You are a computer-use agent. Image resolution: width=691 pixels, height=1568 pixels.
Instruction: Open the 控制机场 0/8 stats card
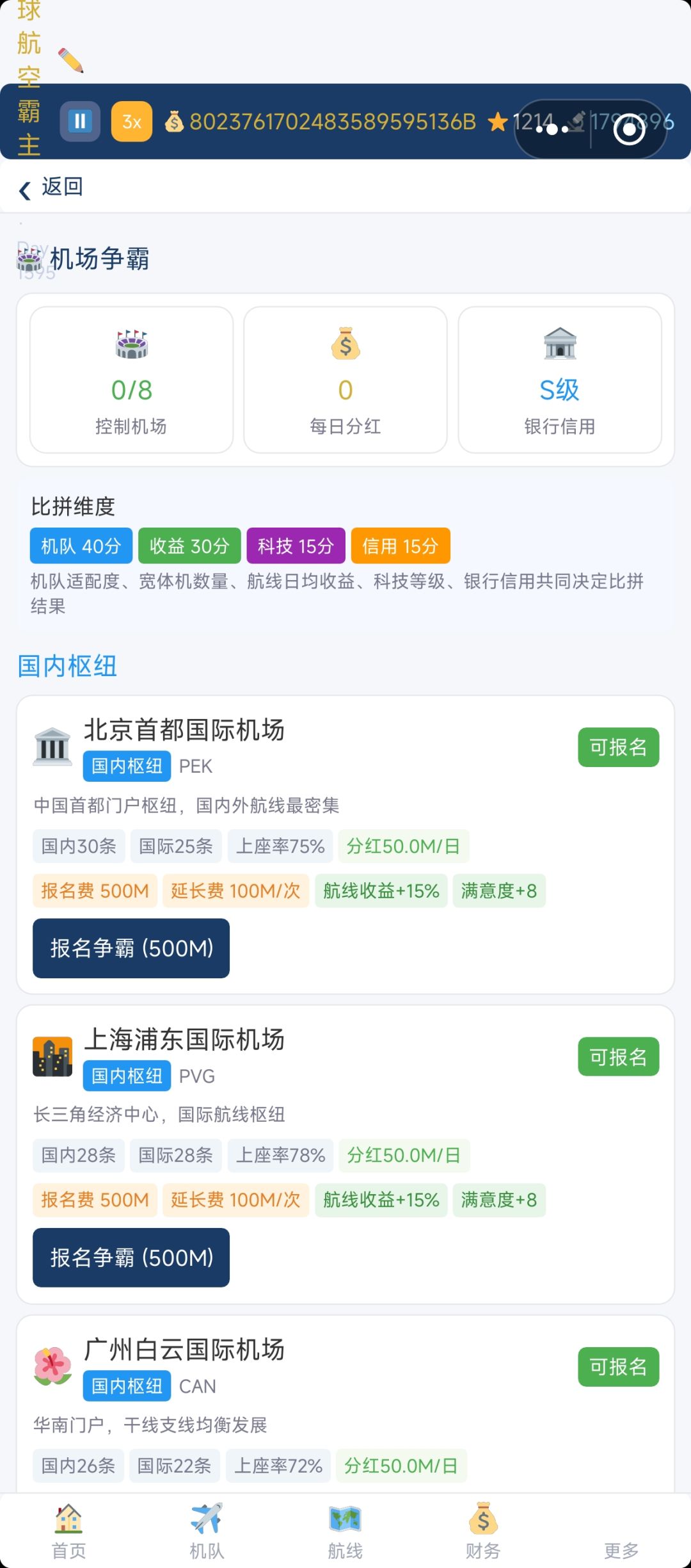[x=131, y=380]
